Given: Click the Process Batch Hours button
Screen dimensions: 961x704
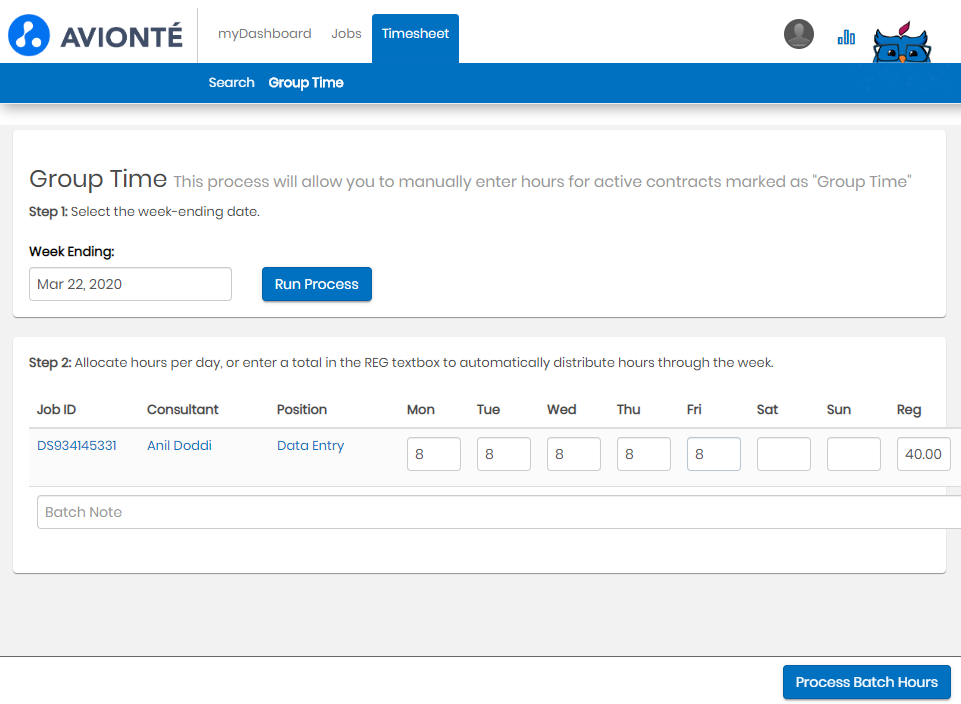Looking at the screenshot, I should click(866, 682).
